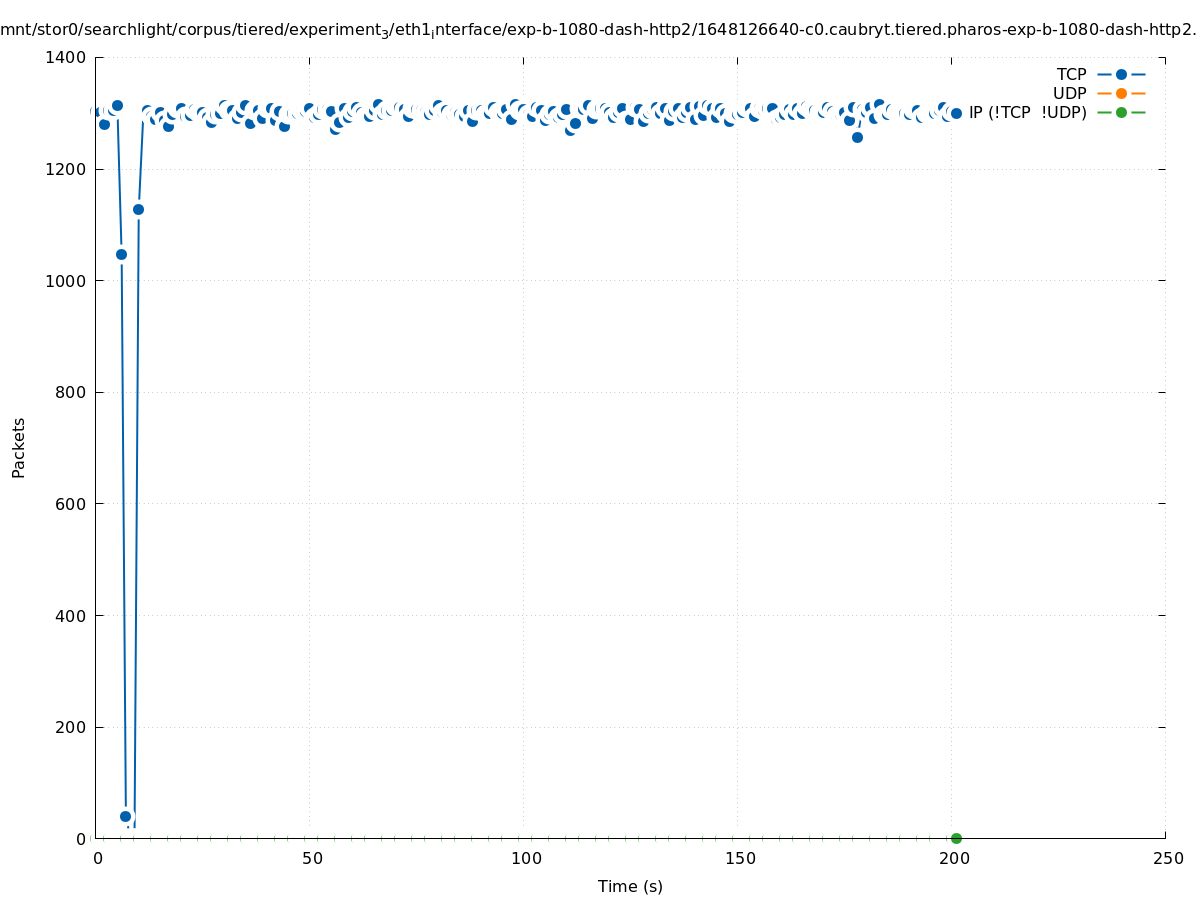Click the Time (s) x-axis label
The width and height of the screenshot is (1197, 900).
pyautogui.click(x=630, y=886)
